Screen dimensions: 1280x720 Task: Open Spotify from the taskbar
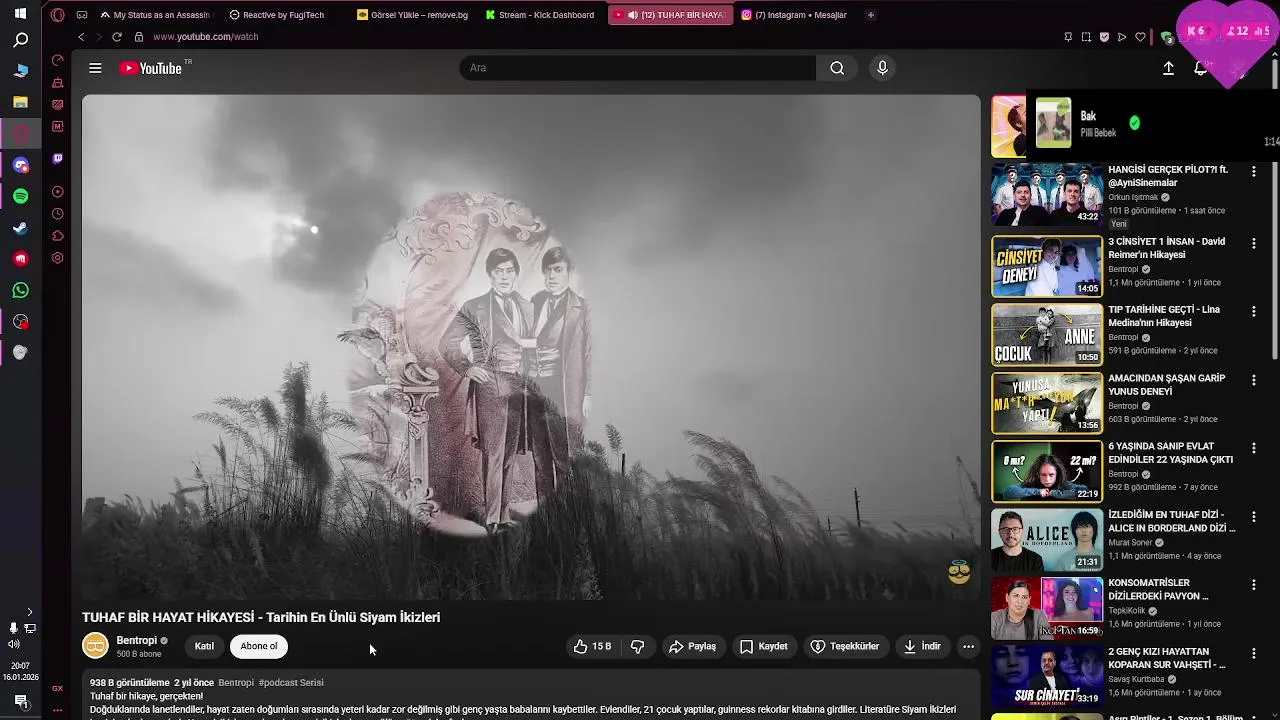(x=21, y=196)
